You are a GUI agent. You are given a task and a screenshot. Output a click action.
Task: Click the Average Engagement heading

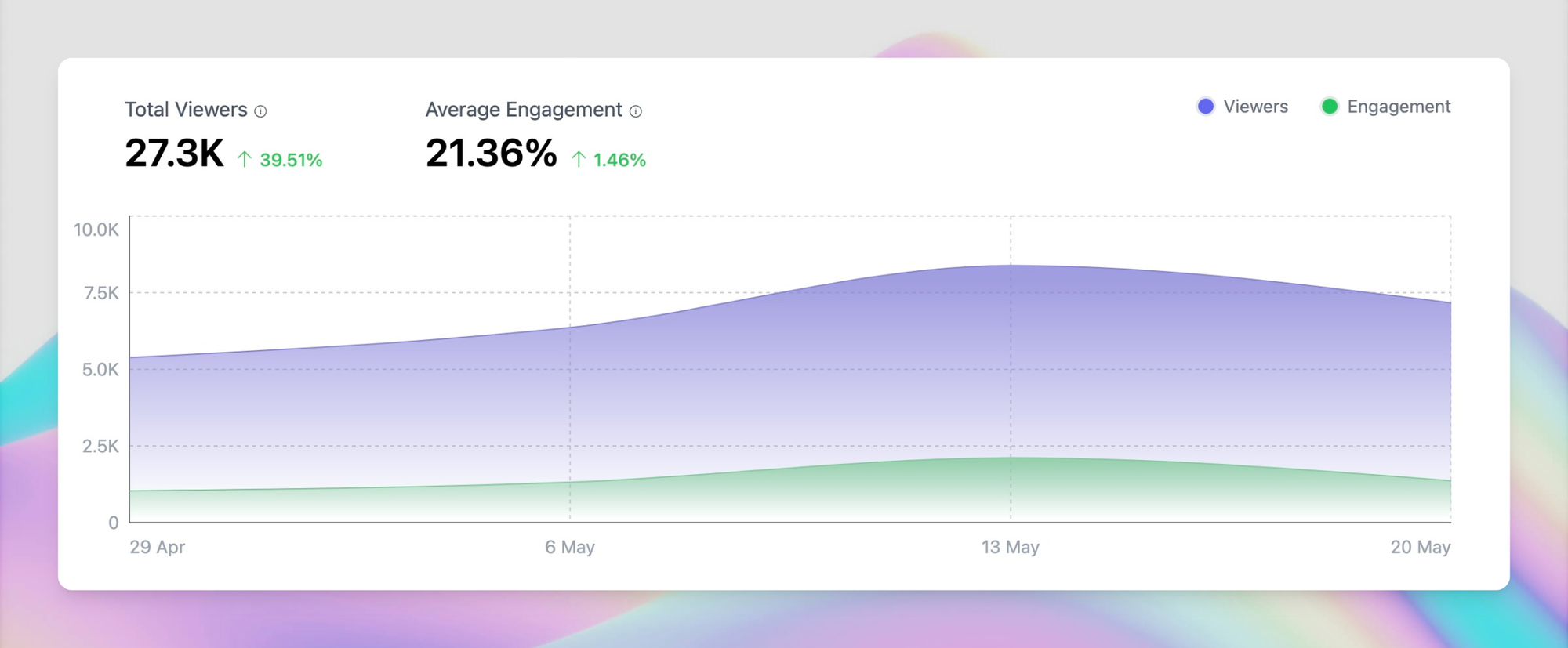pyautogui.click(x=524, y=110)
